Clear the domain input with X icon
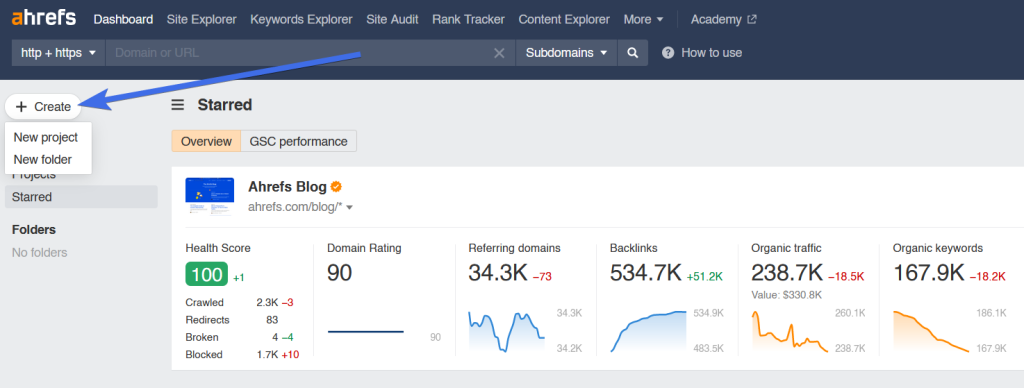This screenshot has width=1024, height=388. pos(499,54)
